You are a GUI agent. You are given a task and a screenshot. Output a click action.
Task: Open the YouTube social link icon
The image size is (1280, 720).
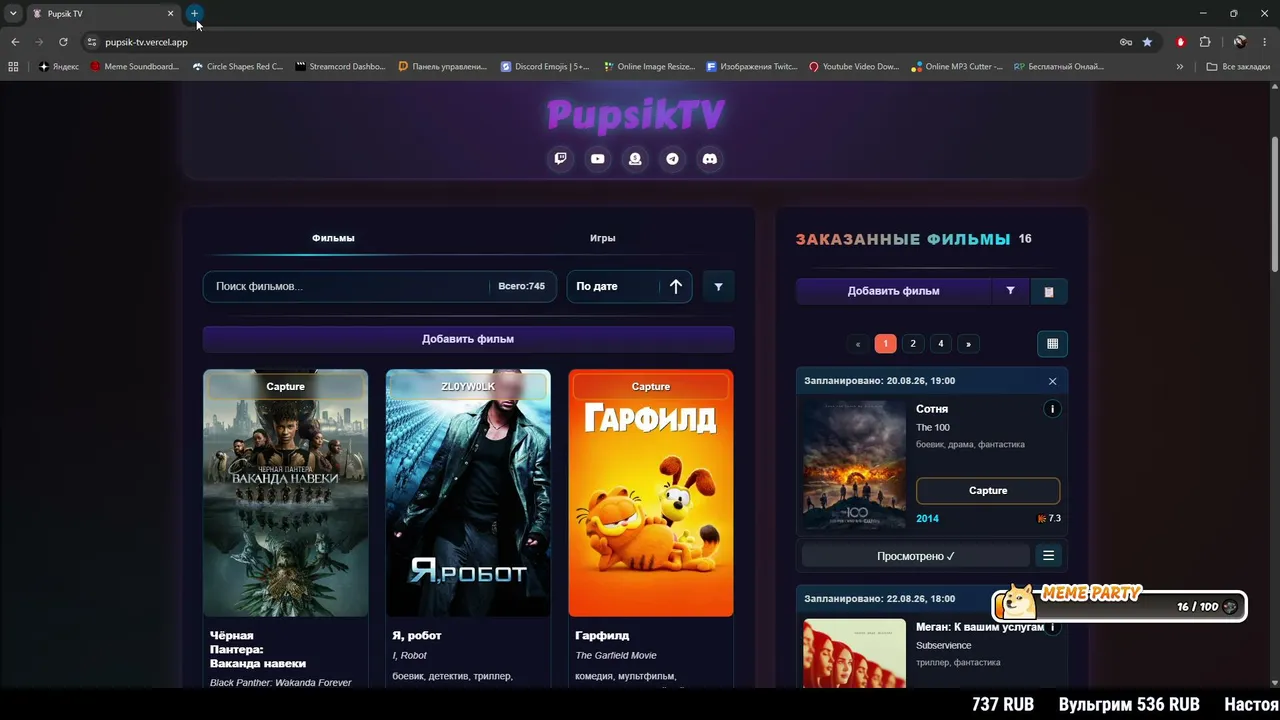point(598,159)
